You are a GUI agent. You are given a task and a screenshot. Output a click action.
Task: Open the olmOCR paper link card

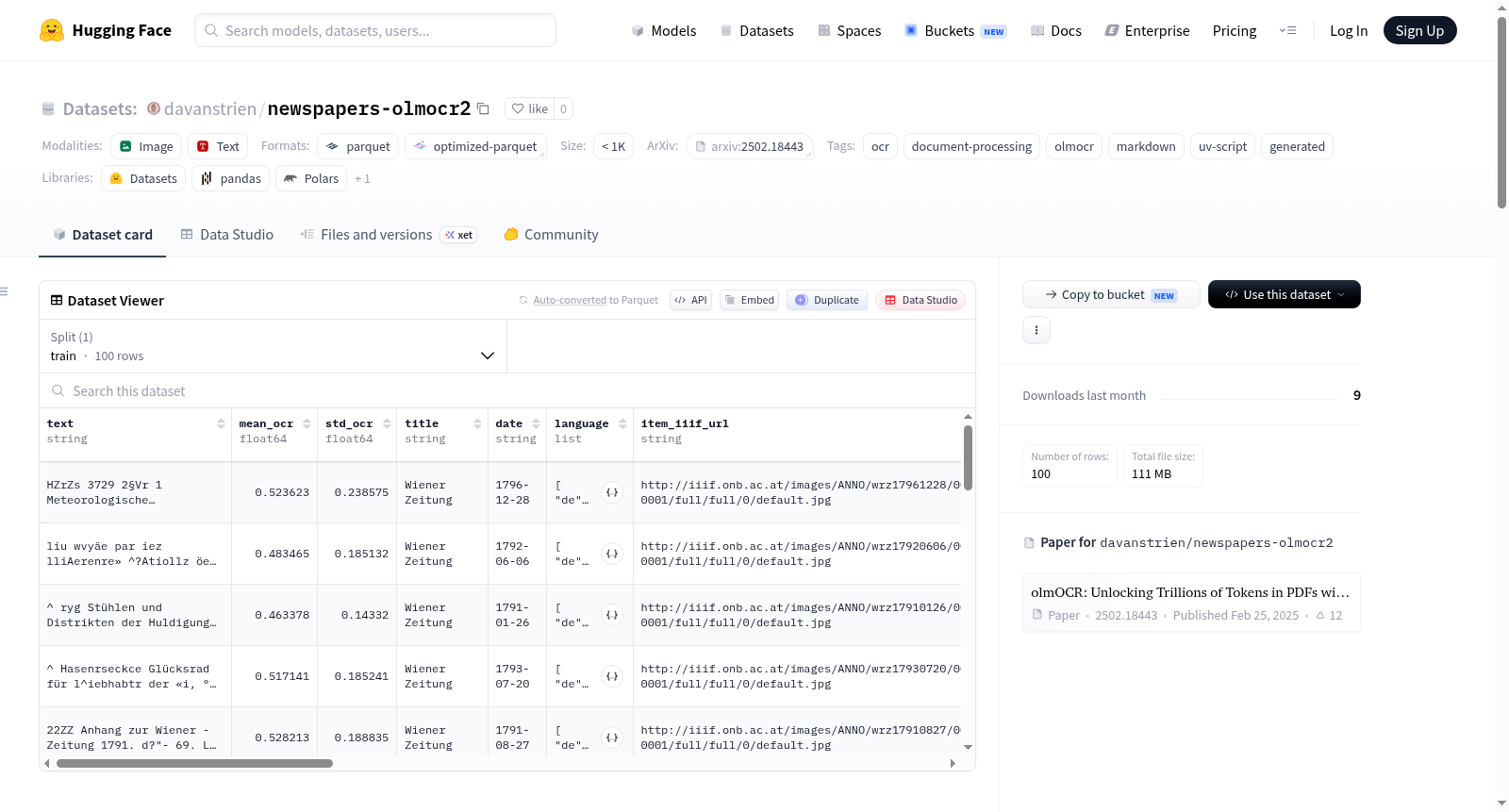click(1191, 603)
